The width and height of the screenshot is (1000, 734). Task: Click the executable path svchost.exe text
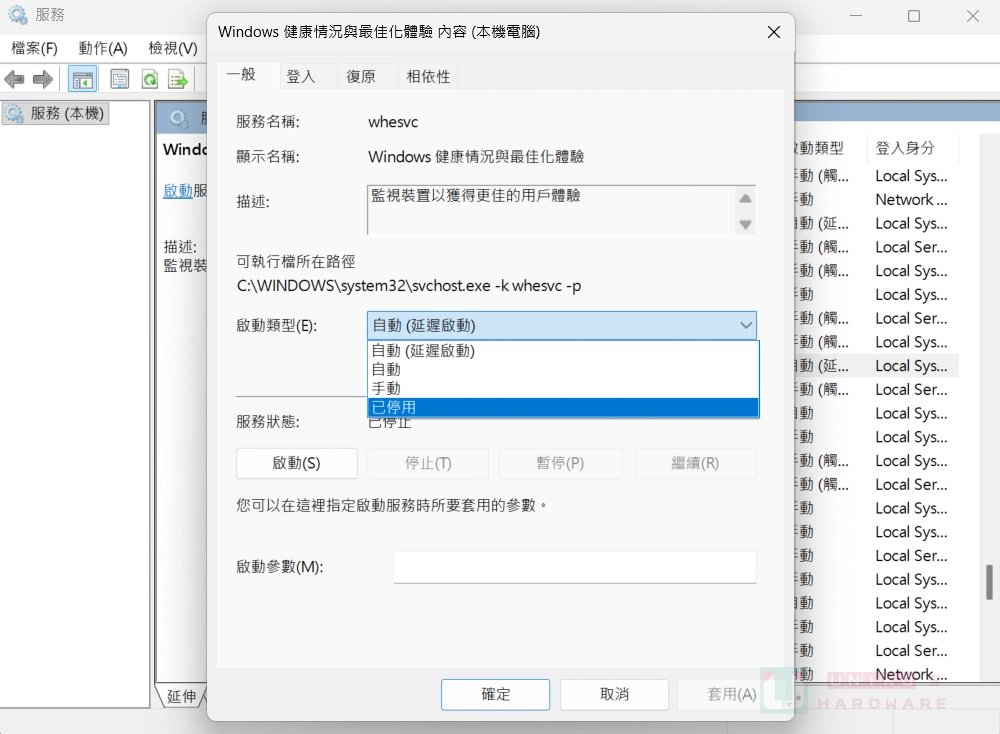[409, 286]
